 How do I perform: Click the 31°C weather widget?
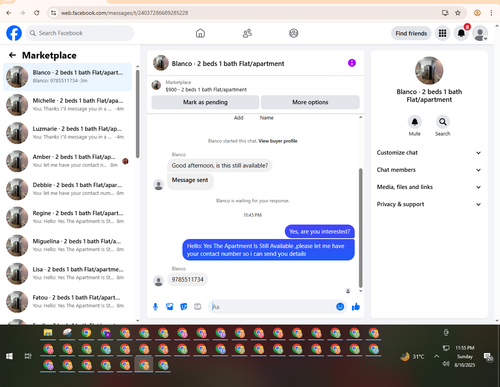413,357
